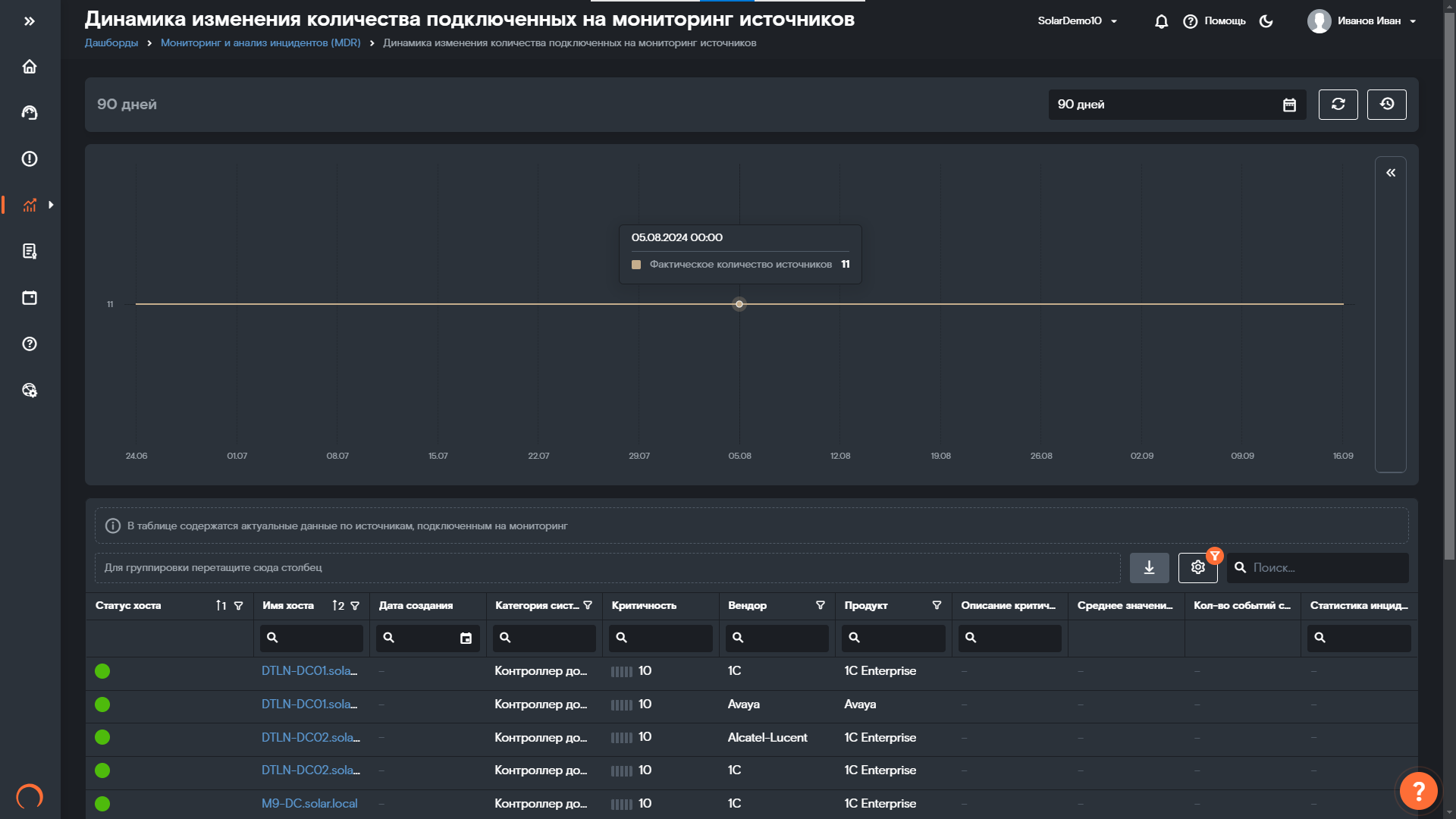Open incidents alert icon in sidebar
This screenshot has height=819, width=1456.
click(30, 159)
